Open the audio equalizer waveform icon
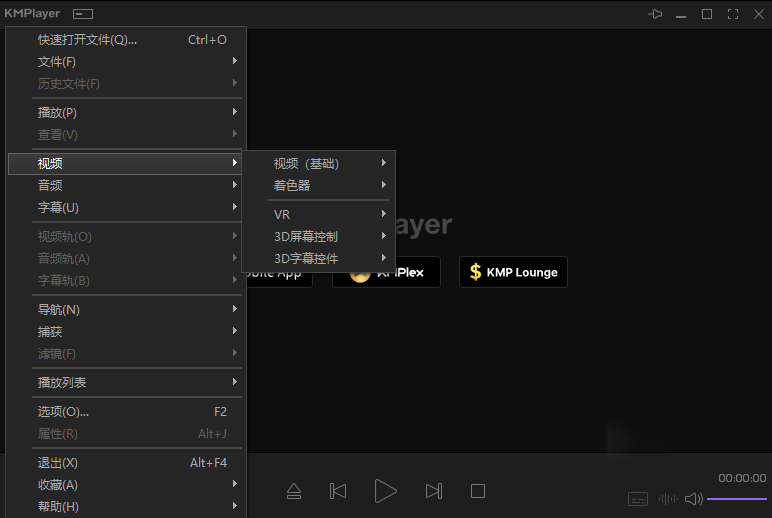 coord(668,499)
